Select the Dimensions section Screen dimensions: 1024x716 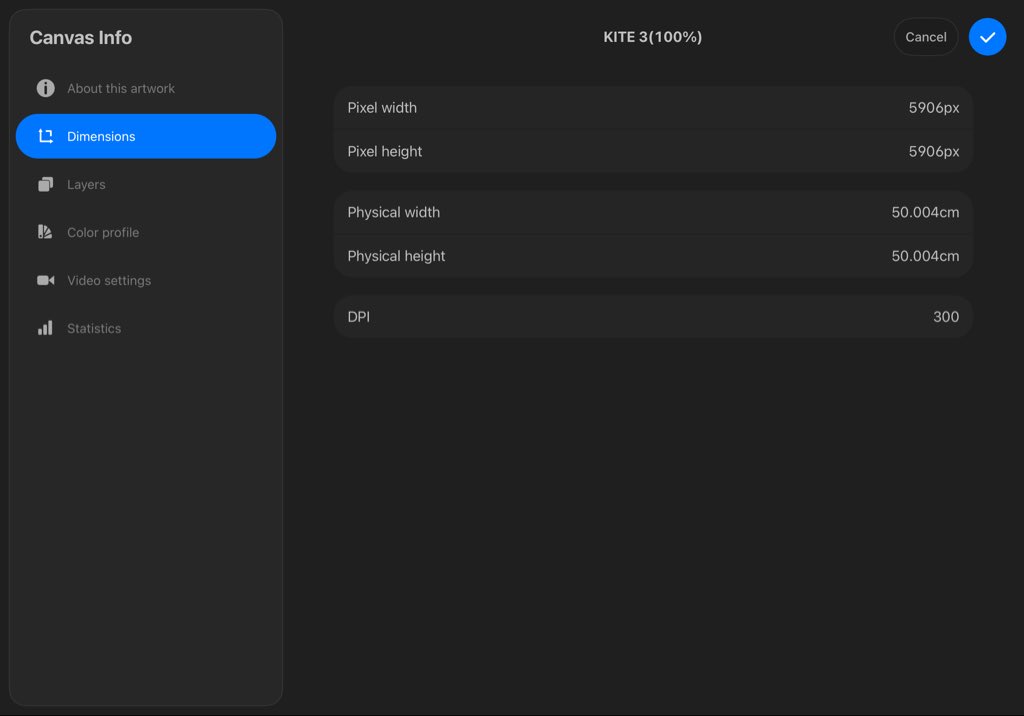point(146,136)
